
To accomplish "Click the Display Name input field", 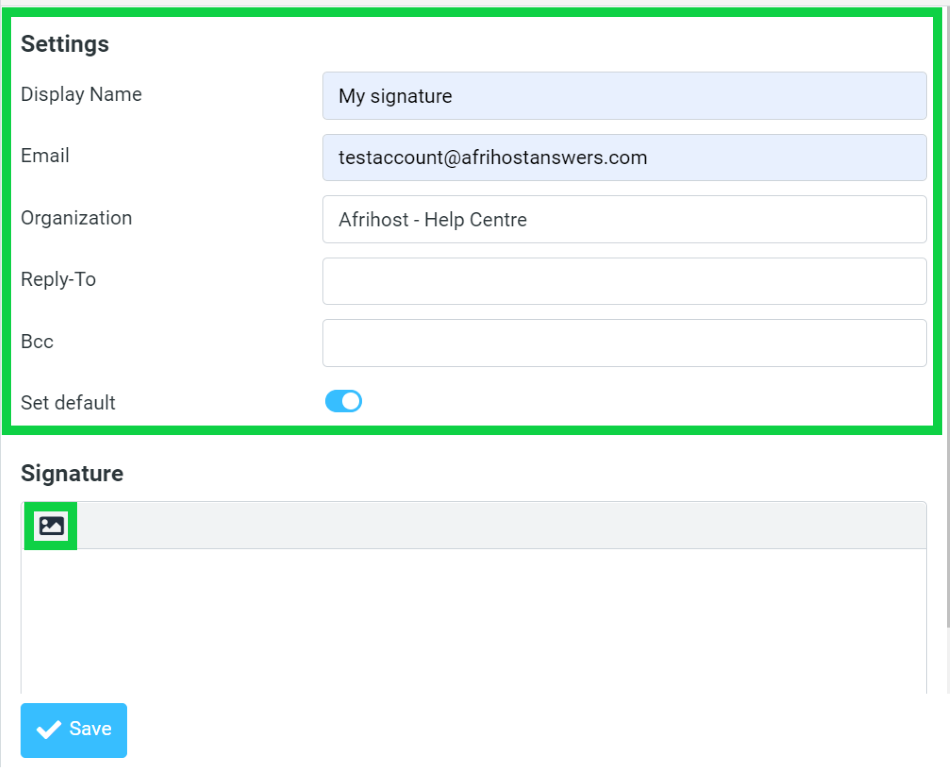I will pos(624,96).
